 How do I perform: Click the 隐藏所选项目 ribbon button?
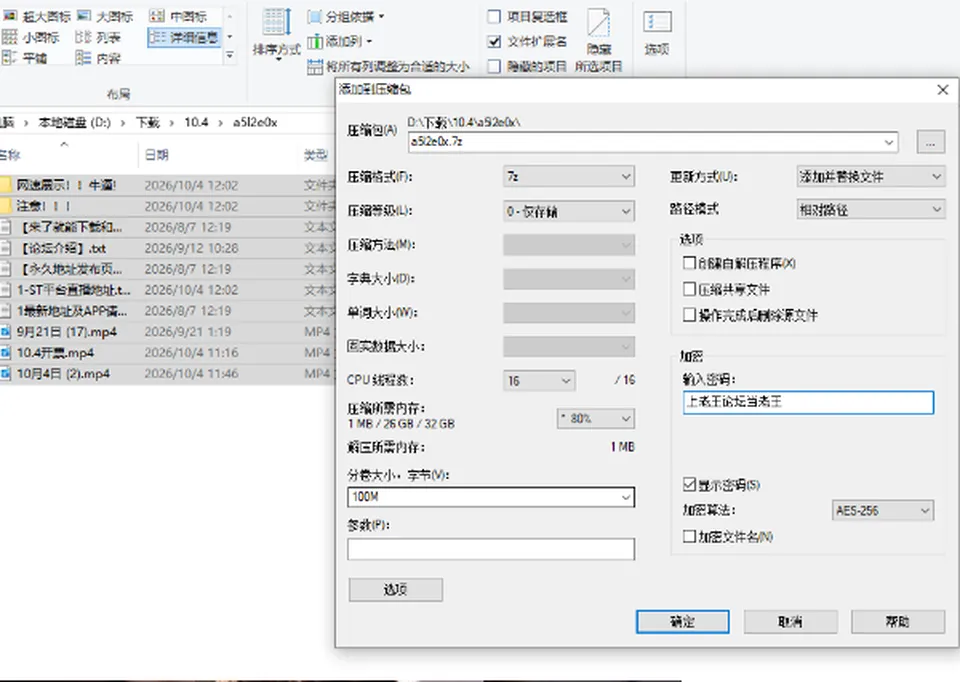click(x=599, y=40)
